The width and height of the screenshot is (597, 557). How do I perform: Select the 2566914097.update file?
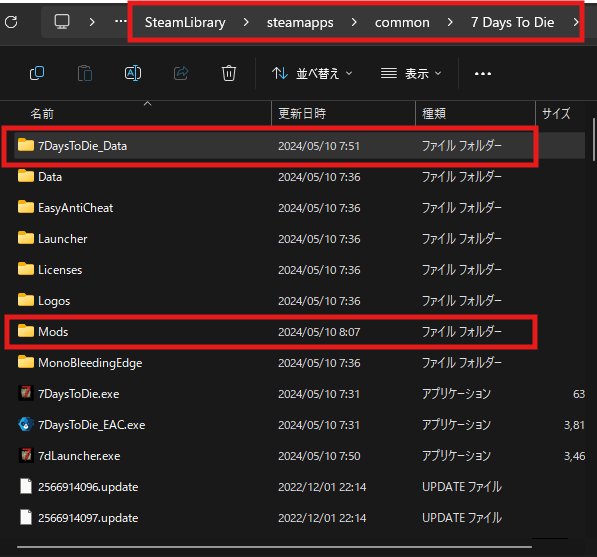(299, 518)
